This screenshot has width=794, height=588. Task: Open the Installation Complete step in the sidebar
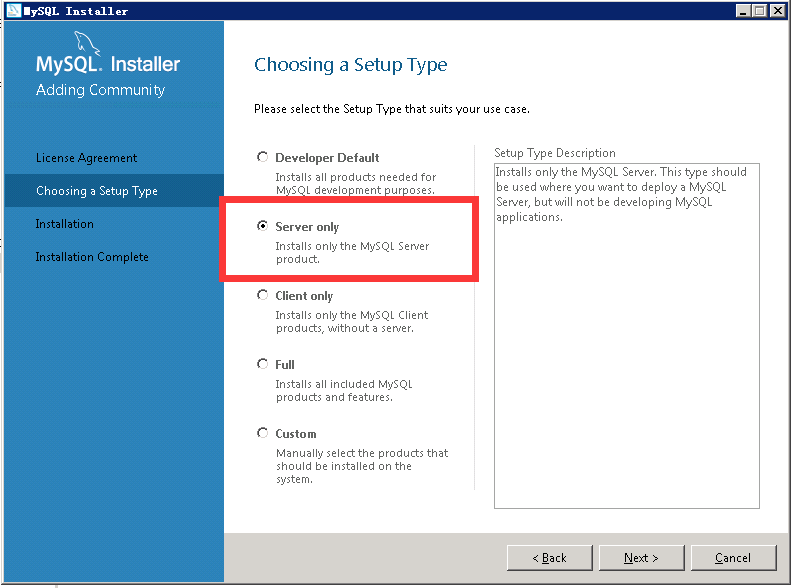pyautogui.click(x=92, y=257)
